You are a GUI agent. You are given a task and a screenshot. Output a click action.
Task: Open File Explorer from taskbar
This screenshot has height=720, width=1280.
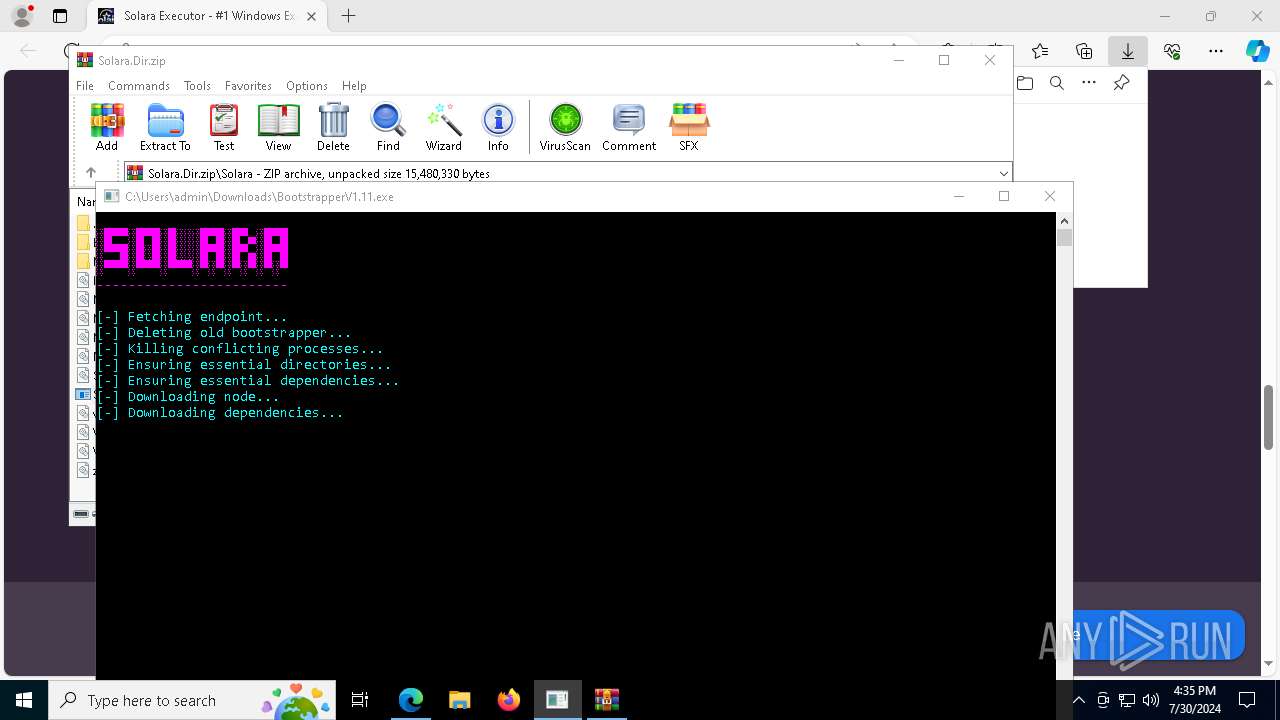click(x=460, y=700)
